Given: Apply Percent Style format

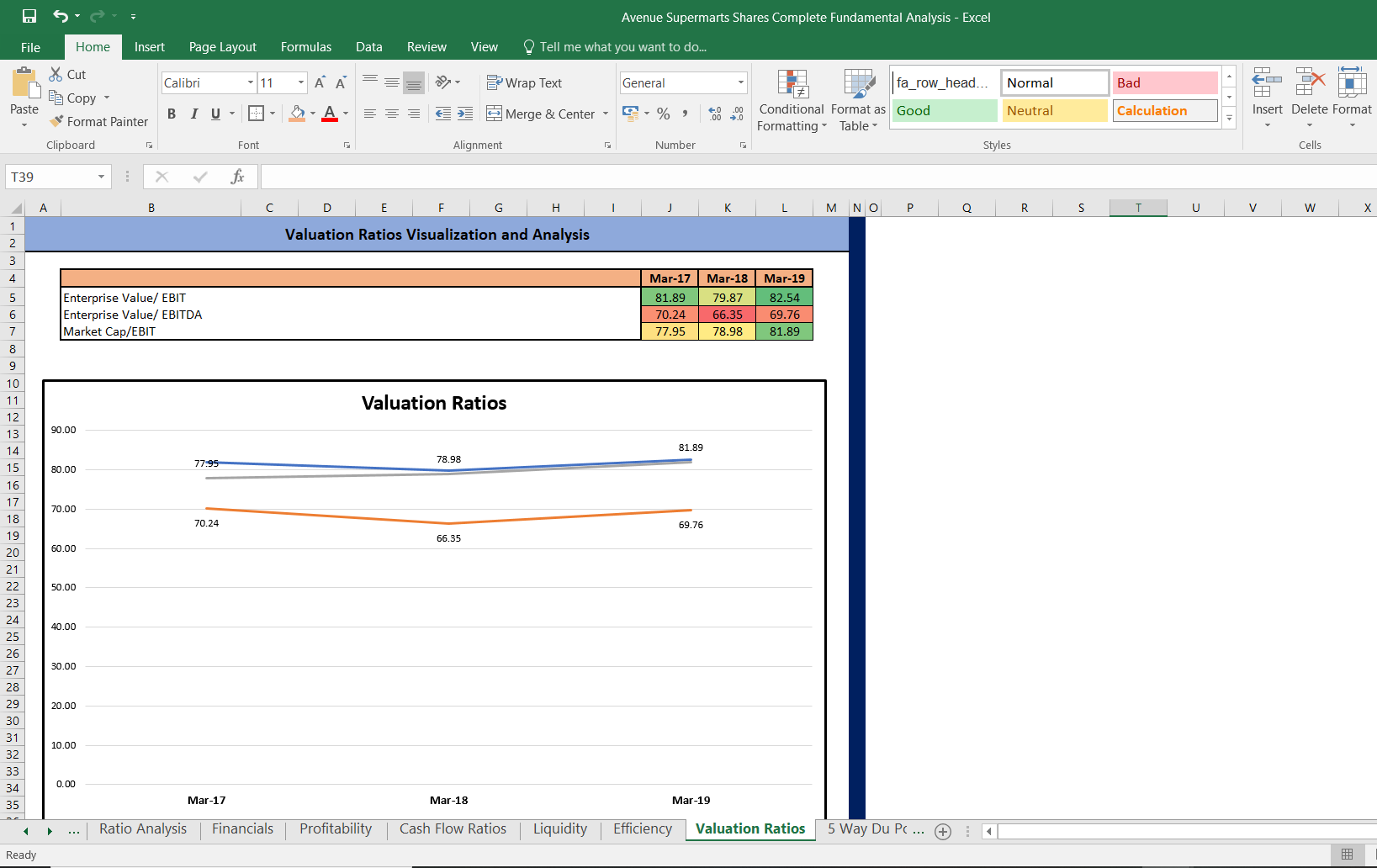Looking at the screenshot, I should pyautogui.click(x=664, y=114).
